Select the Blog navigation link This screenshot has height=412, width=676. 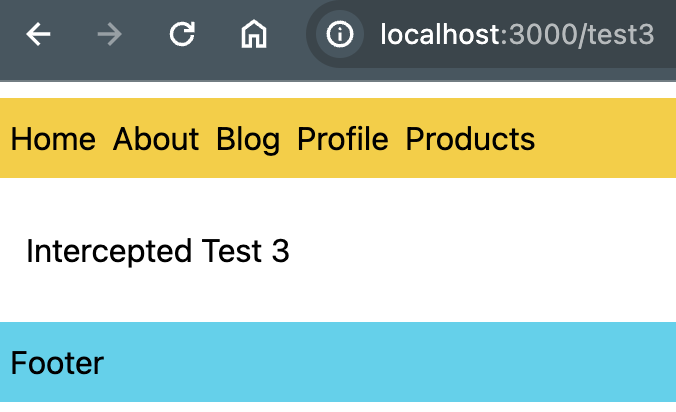[x=248, y=140]
